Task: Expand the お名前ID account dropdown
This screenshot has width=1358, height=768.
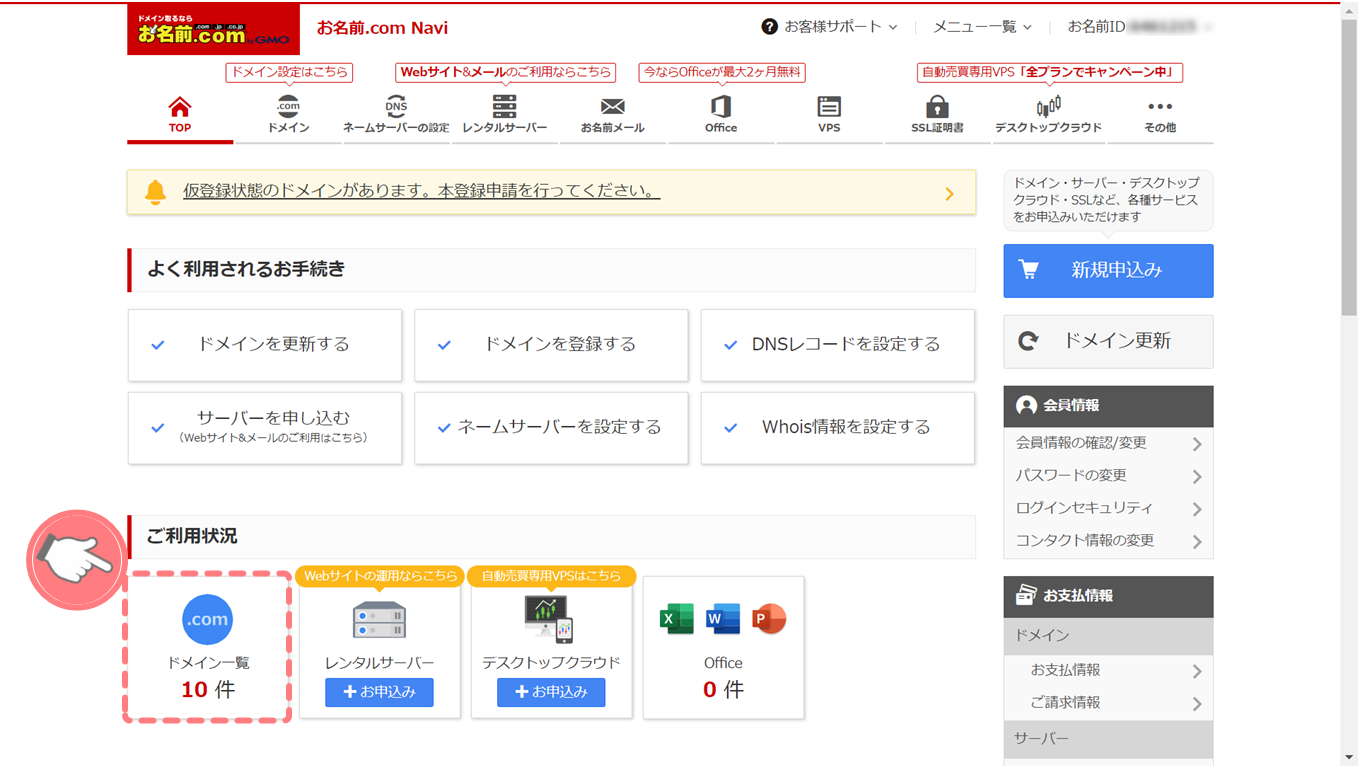Action: click(x=1139, y=27)
